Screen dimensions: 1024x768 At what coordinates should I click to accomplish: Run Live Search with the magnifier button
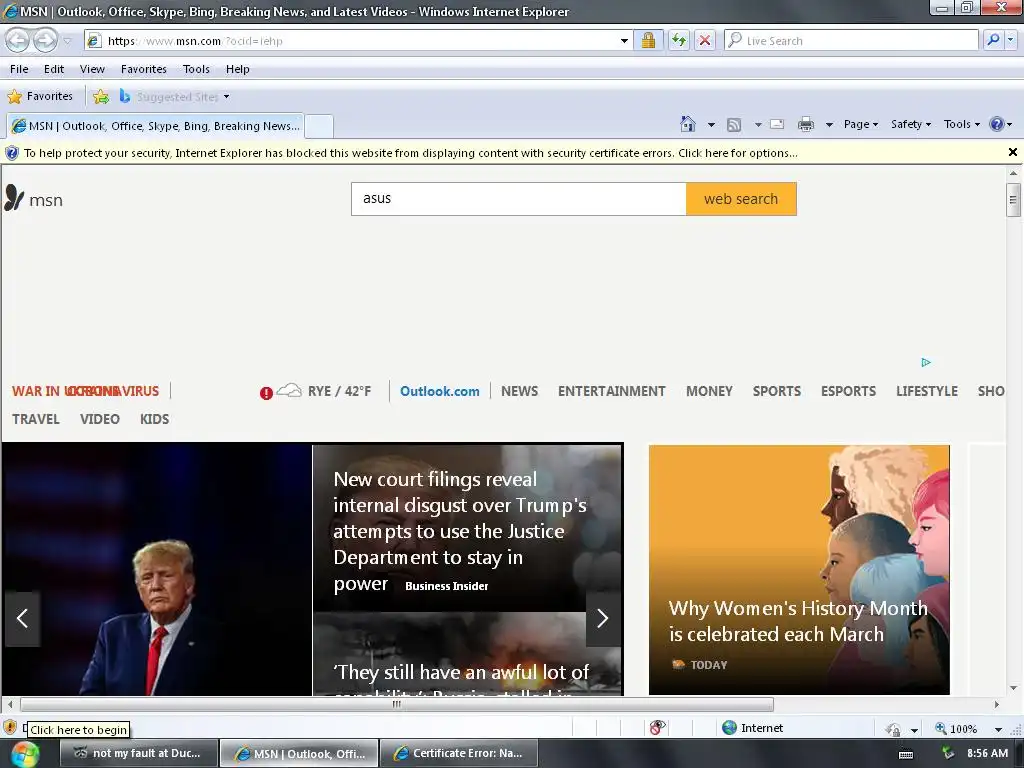pyautogui.click(x=993, y=40)
